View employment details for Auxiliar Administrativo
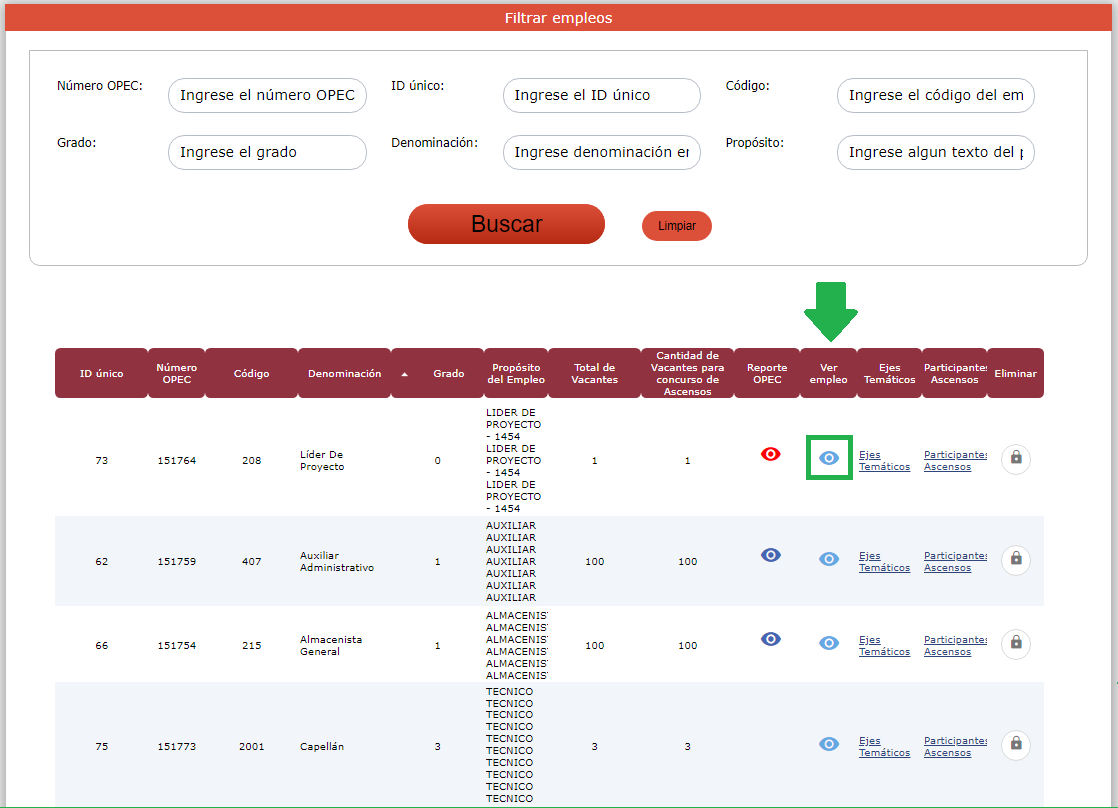 point(829,559)
